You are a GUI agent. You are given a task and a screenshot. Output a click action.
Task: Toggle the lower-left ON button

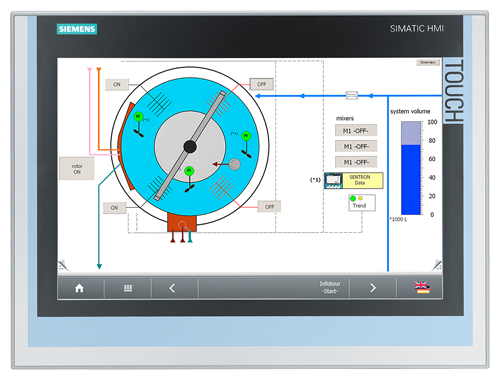(114, 208)
